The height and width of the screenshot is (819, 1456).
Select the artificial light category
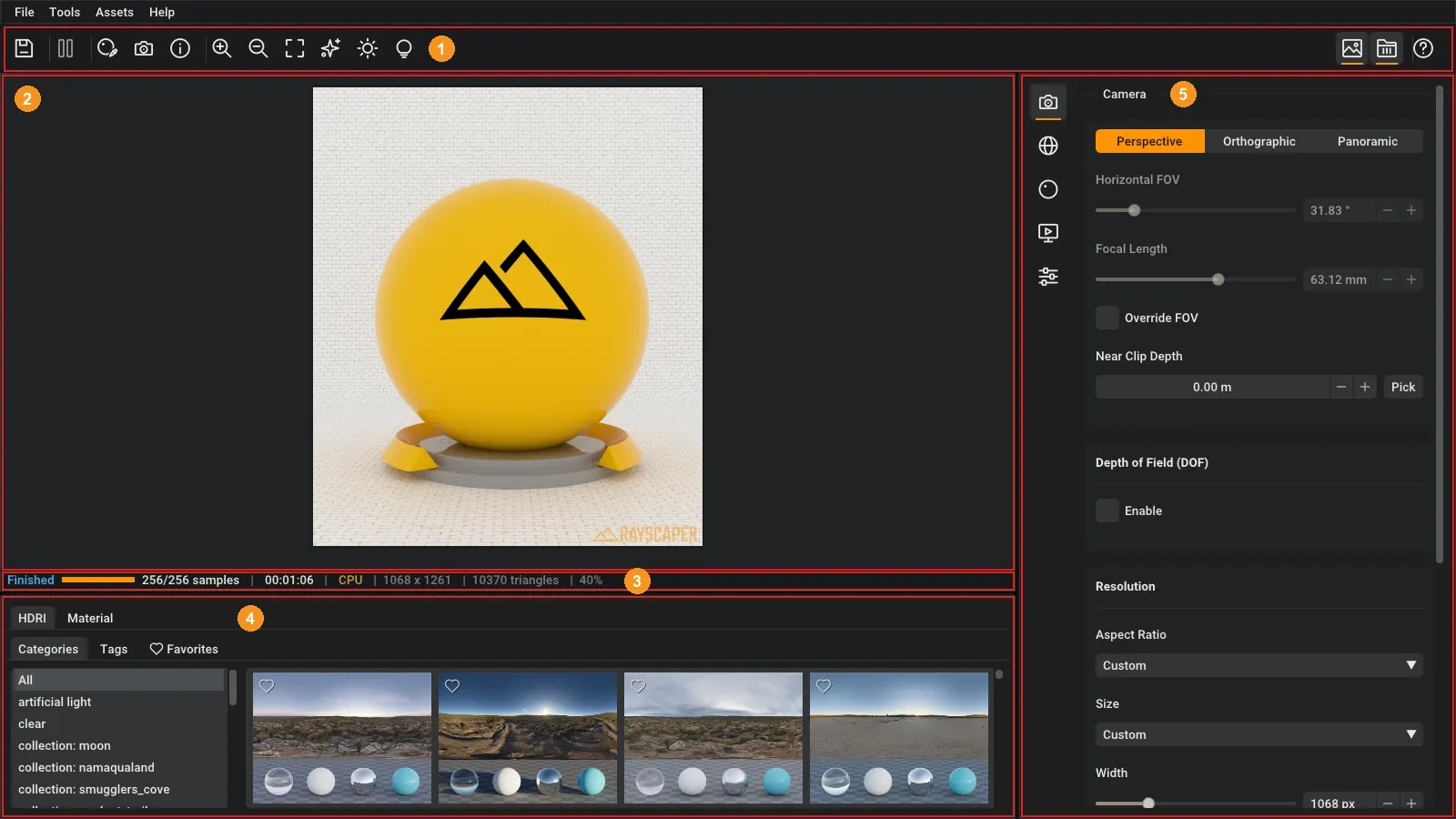coord(117,702)
